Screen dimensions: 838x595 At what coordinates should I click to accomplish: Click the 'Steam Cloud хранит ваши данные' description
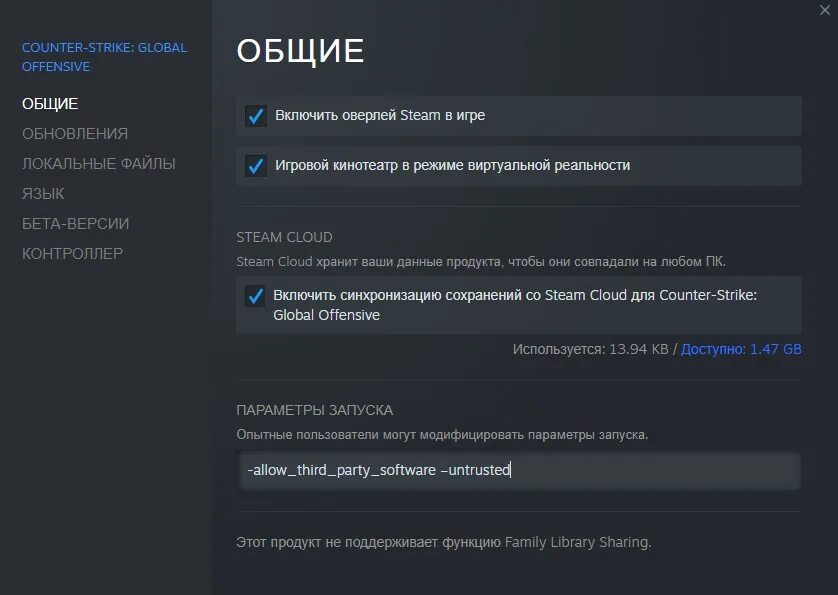(481, 262)
